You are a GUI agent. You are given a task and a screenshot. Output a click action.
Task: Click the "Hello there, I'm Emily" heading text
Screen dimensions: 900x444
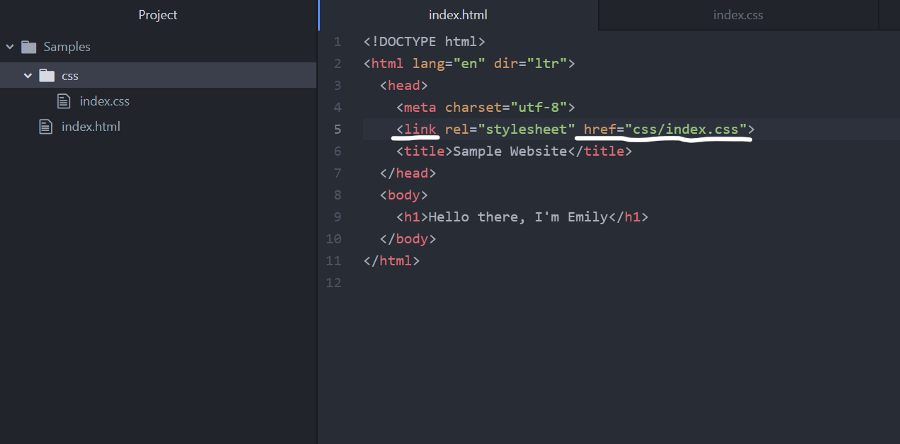(x=518, y=217)
